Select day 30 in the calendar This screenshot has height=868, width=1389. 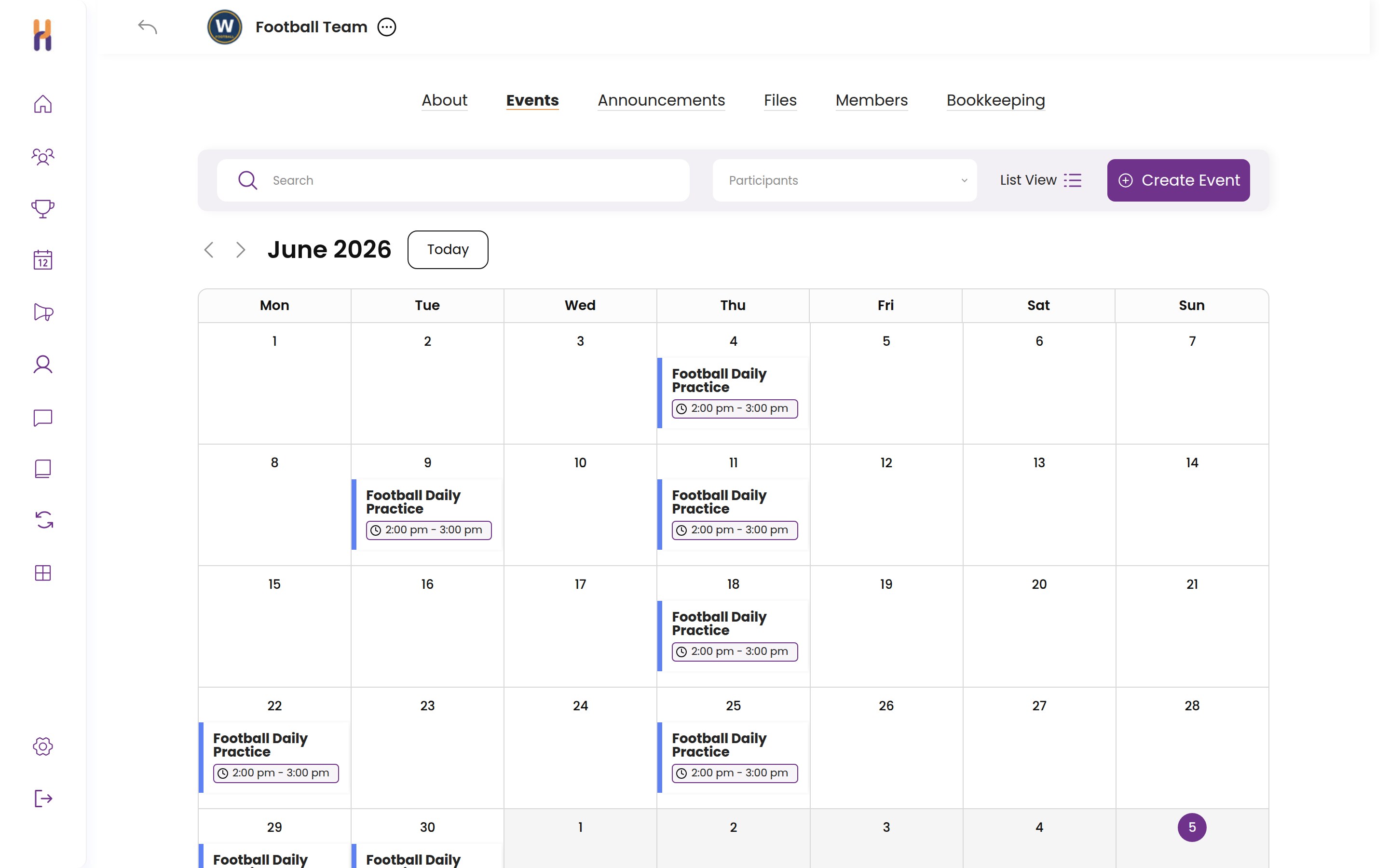(427, 827)
